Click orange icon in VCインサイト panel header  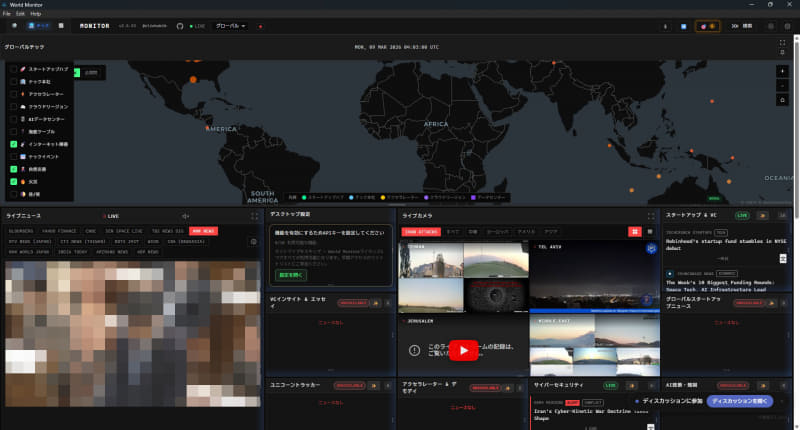click(x=376, y=303)
